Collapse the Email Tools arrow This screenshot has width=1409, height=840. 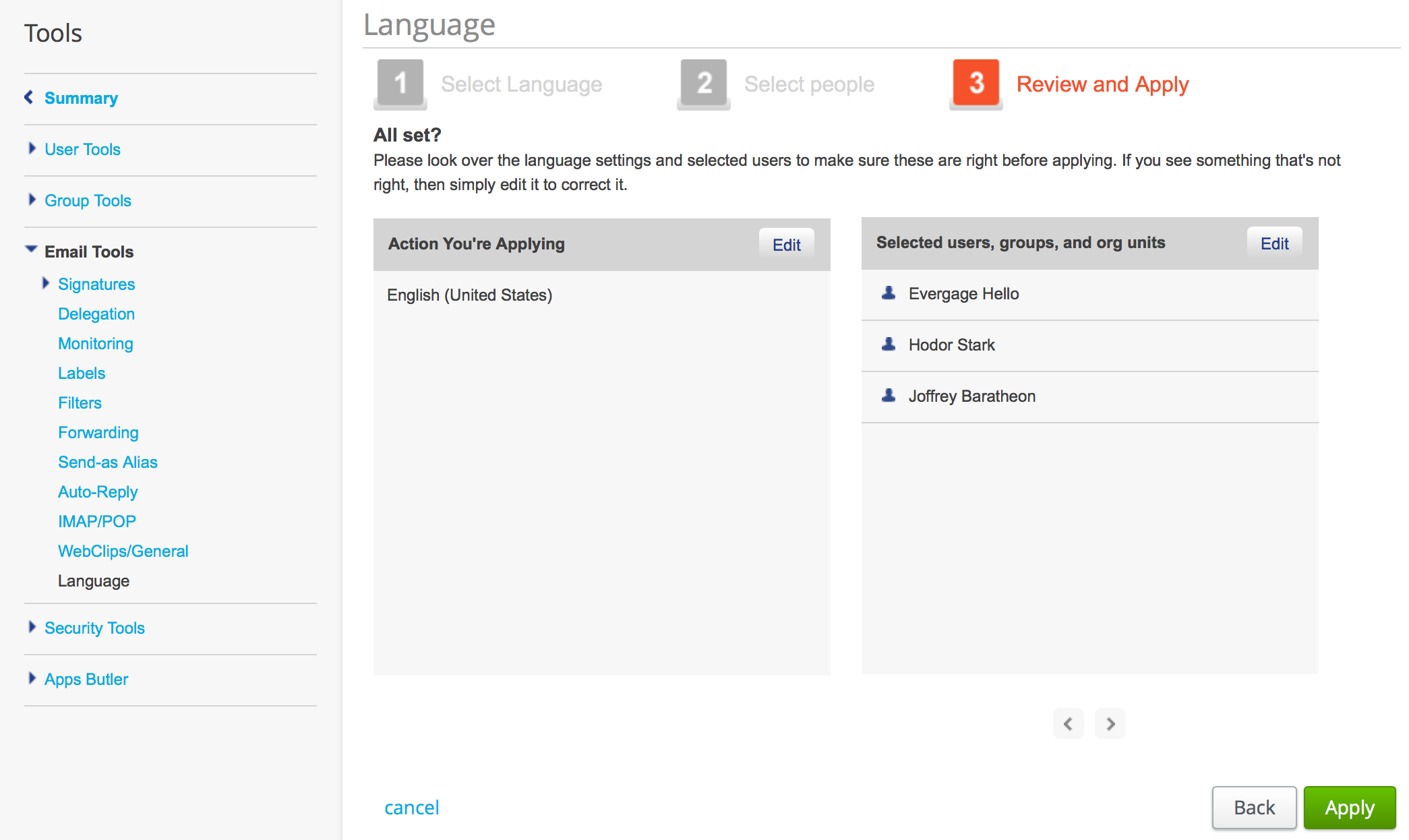point(31,249)
